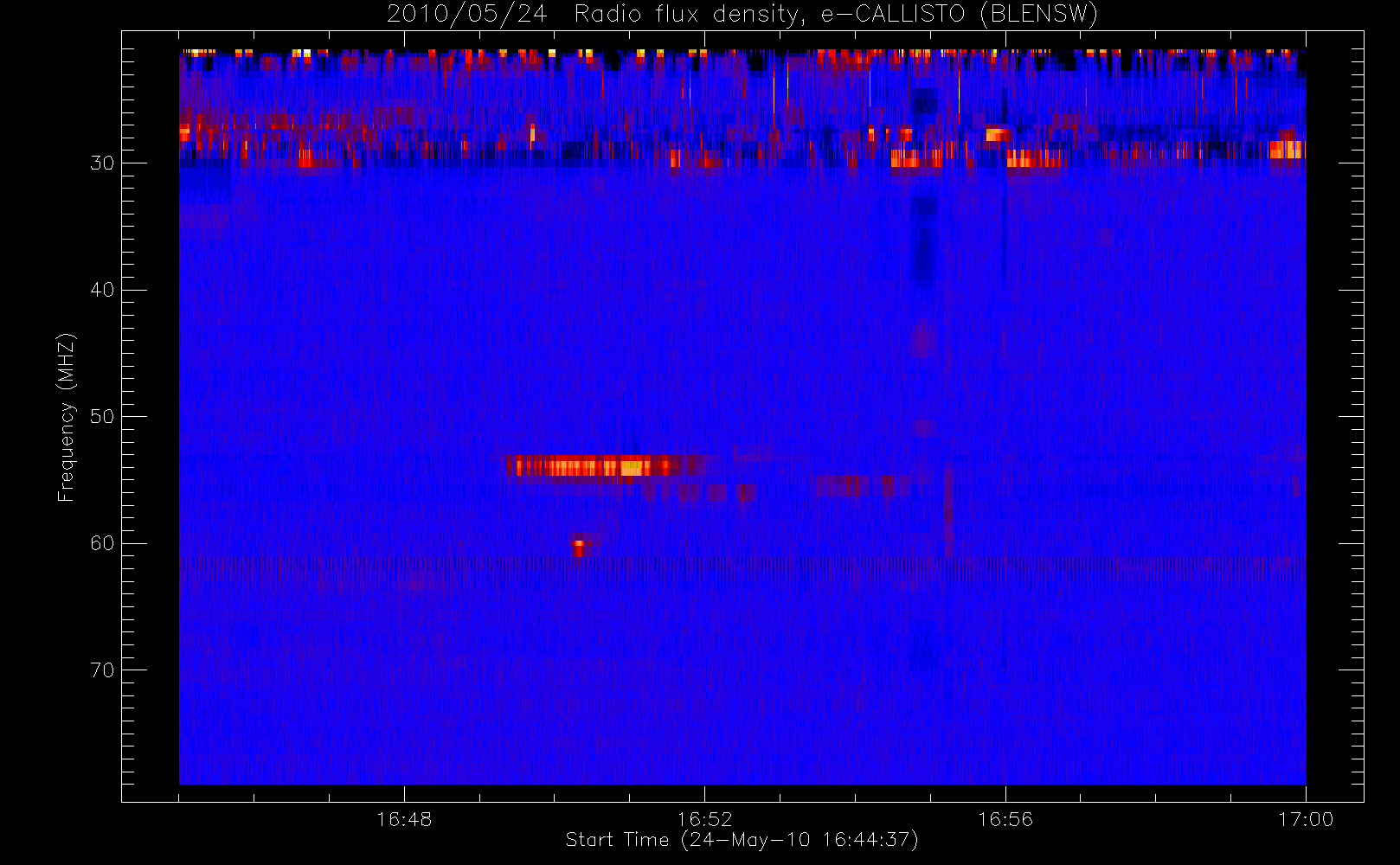1400x865 pixels.
Task: Click the 70 frequency tick label
Action: (x=102, y=670)
